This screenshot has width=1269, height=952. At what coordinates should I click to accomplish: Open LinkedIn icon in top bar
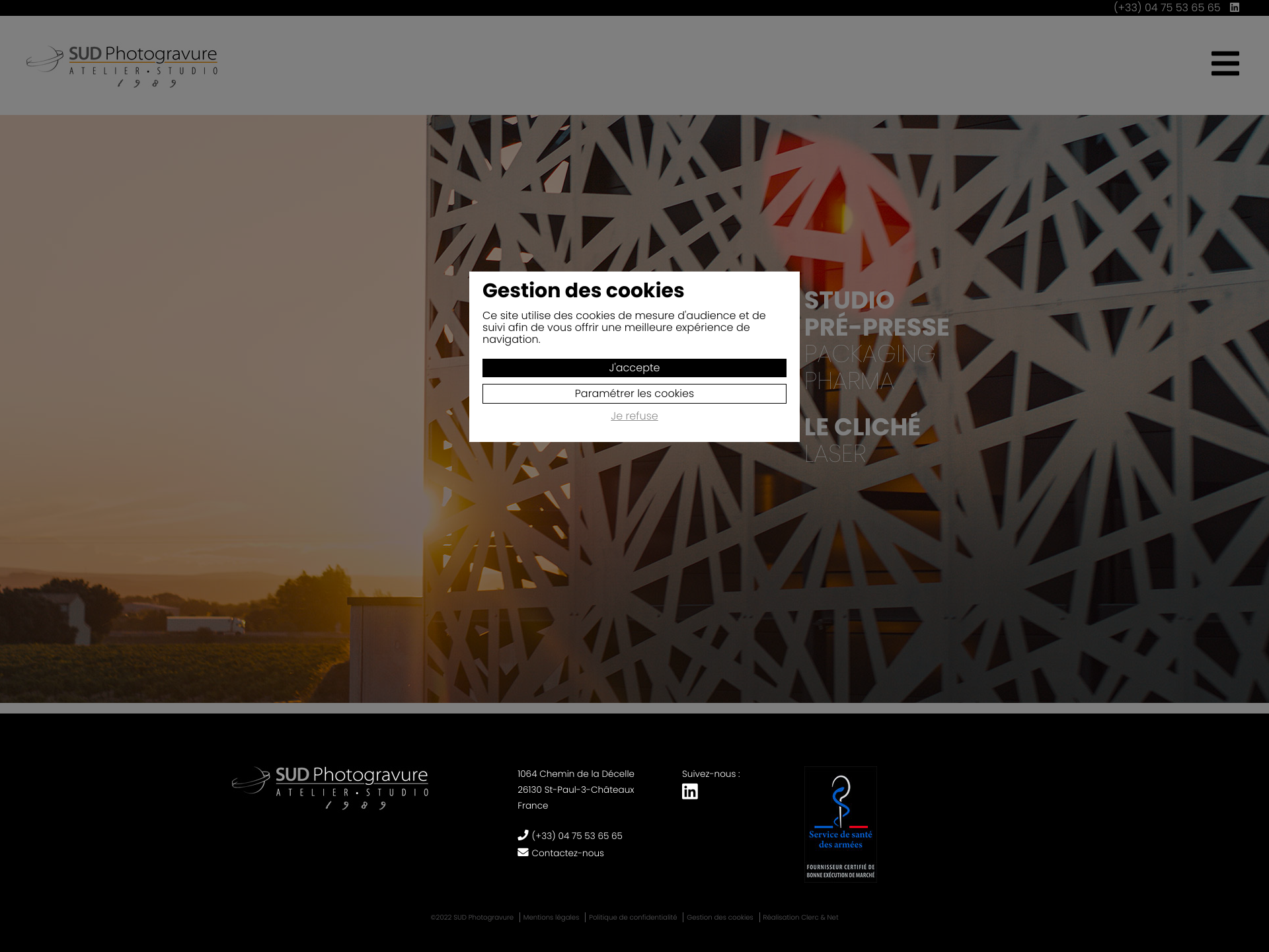coord(1234,7)
